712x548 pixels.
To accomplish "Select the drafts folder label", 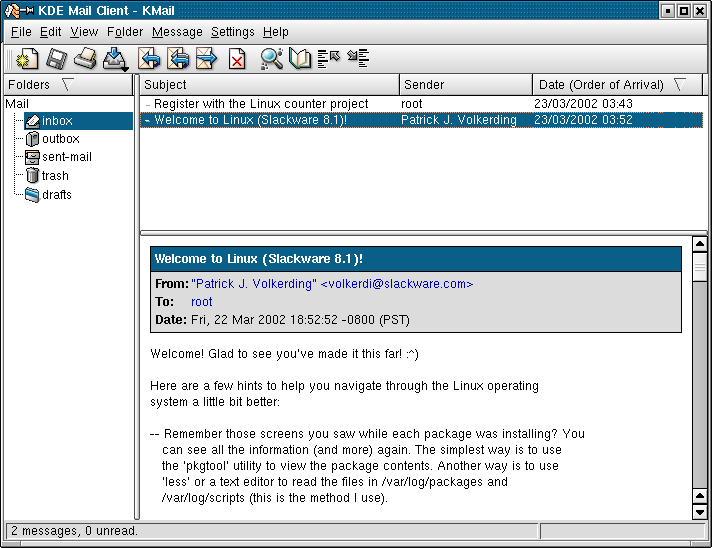I will 57,195.
